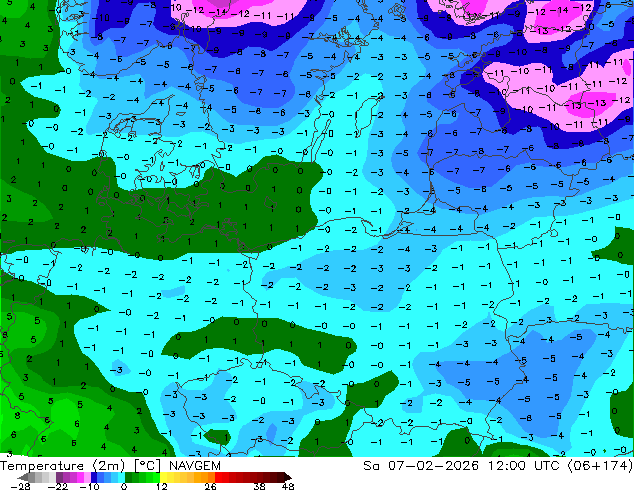Click the "07-02-2026" forecast date text
This screenshot has width=634, height=490.
(x=433, y=466)
